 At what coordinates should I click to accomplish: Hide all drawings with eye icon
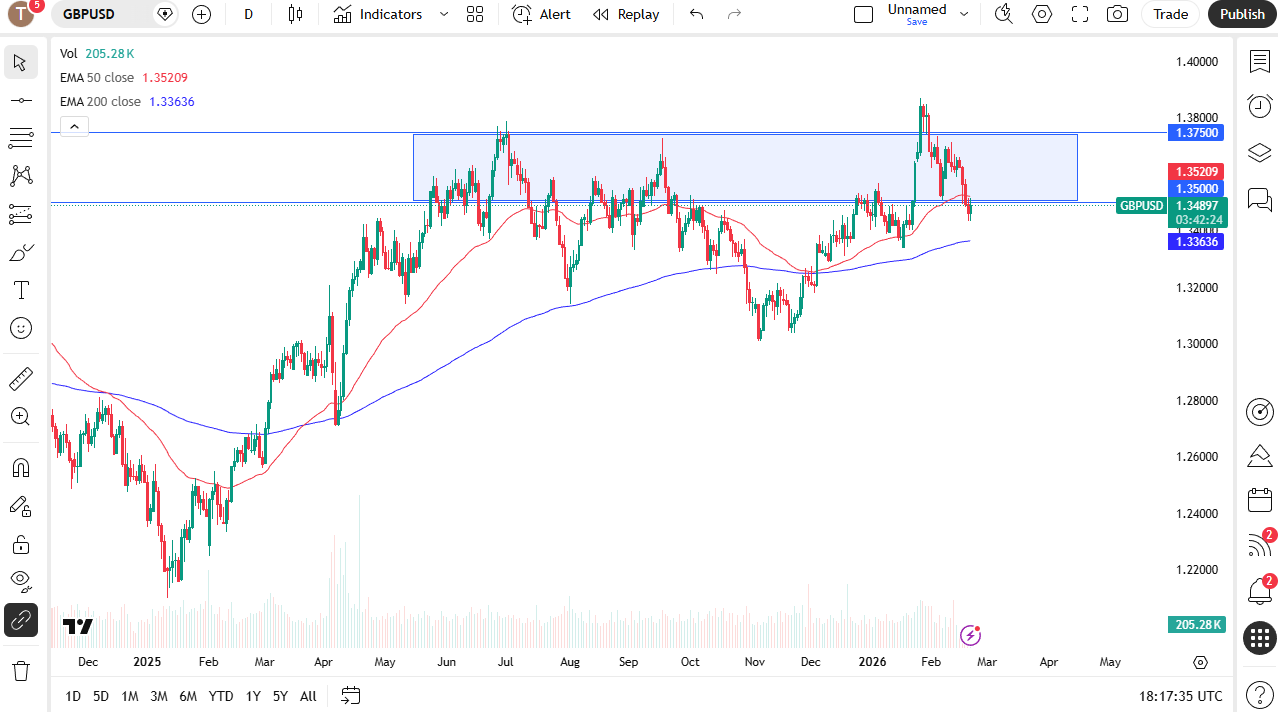click(20, 581)
